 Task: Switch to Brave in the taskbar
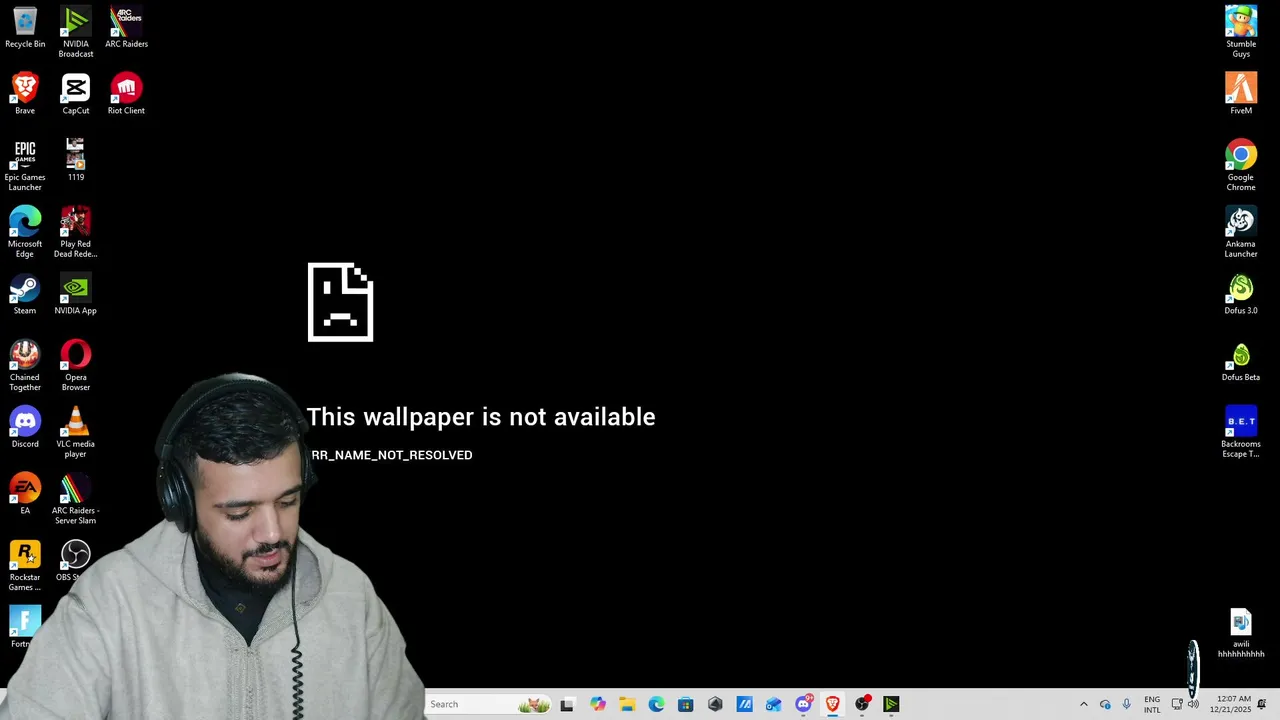tap(832, 704)
